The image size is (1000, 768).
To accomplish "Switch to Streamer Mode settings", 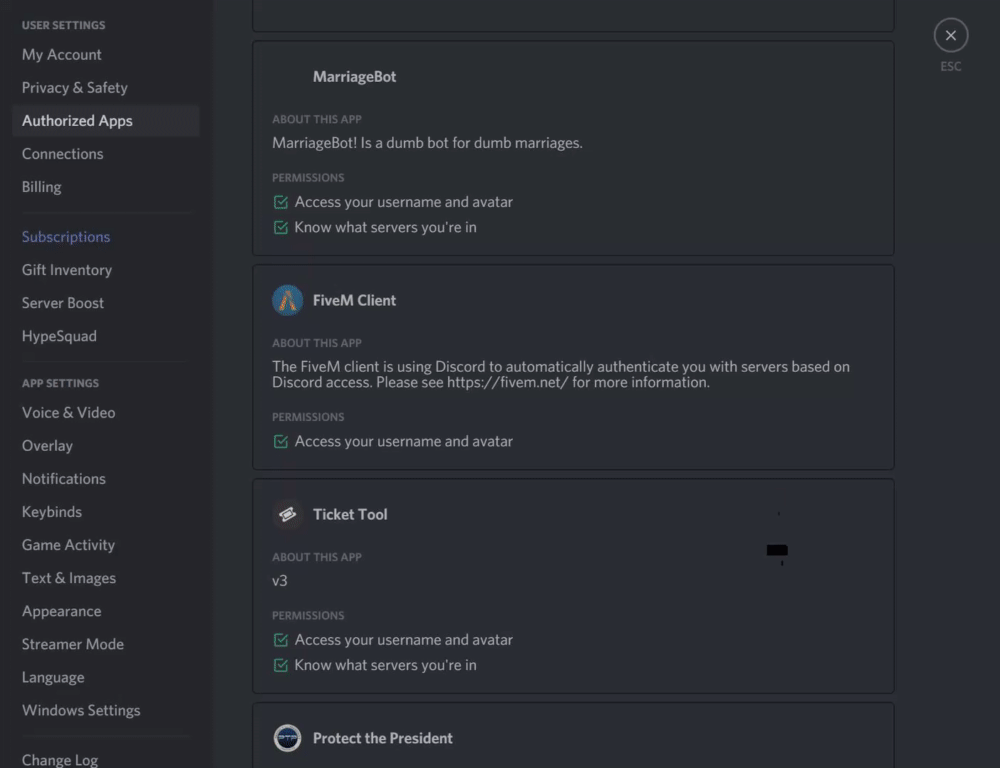I will [x=73, y=644].
